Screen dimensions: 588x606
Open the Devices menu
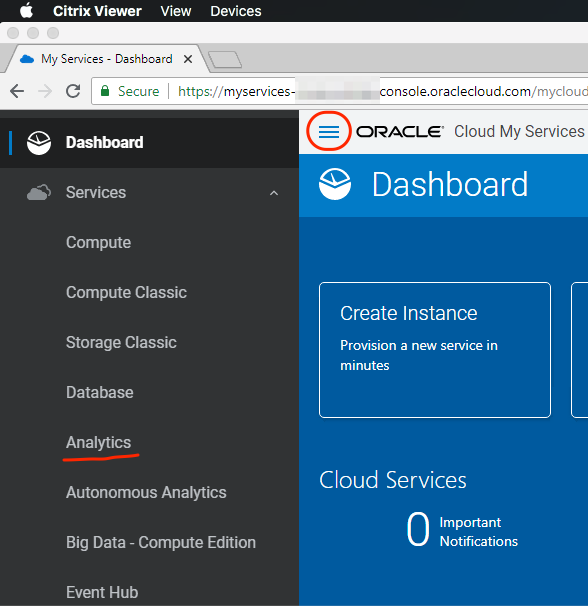tap(235, 11)
